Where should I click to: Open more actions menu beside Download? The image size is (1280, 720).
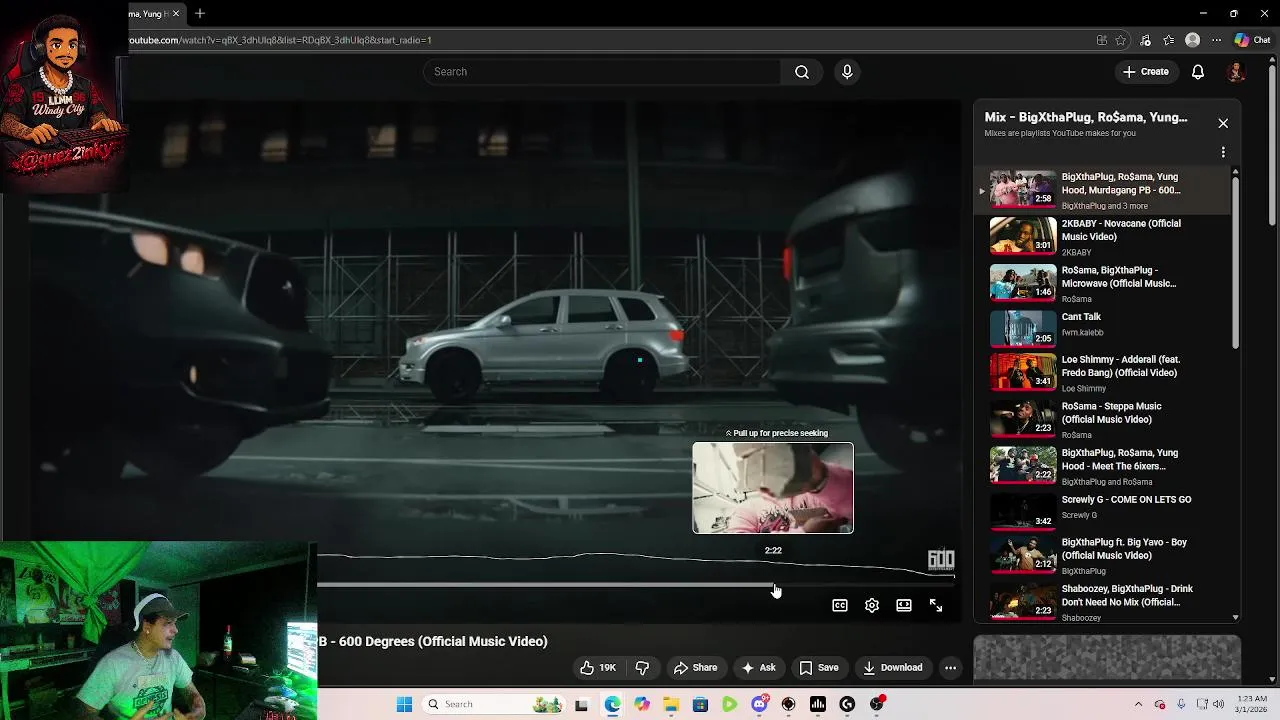coord(951,668)
